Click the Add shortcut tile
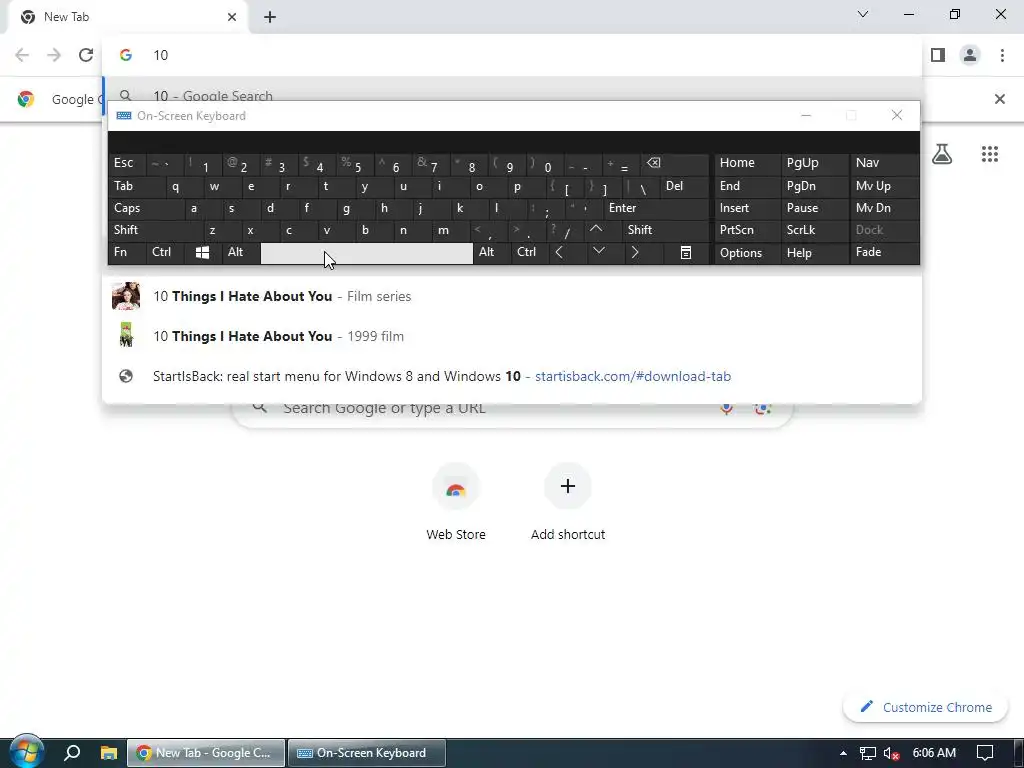The height and width of the screenshot is (768, 1024). (568, 503)
